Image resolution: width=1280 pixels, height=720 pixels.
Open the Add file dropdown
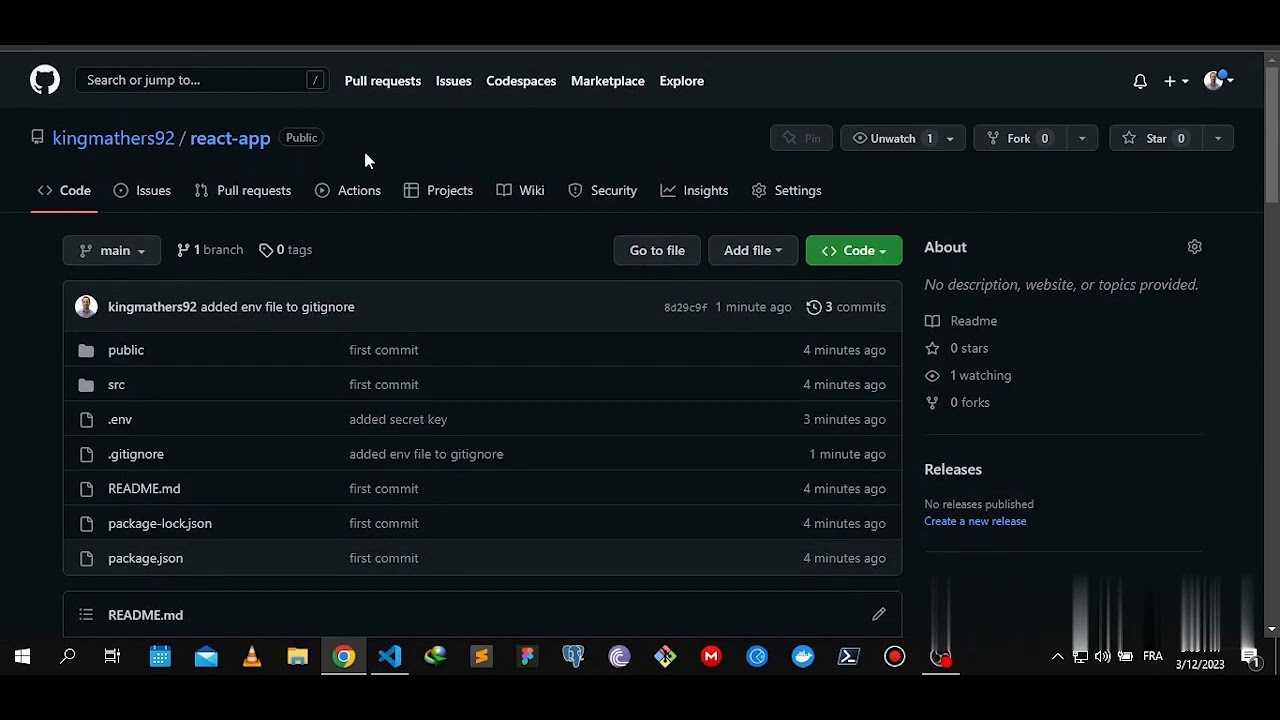pyautogui.click(x=753, y=250)
